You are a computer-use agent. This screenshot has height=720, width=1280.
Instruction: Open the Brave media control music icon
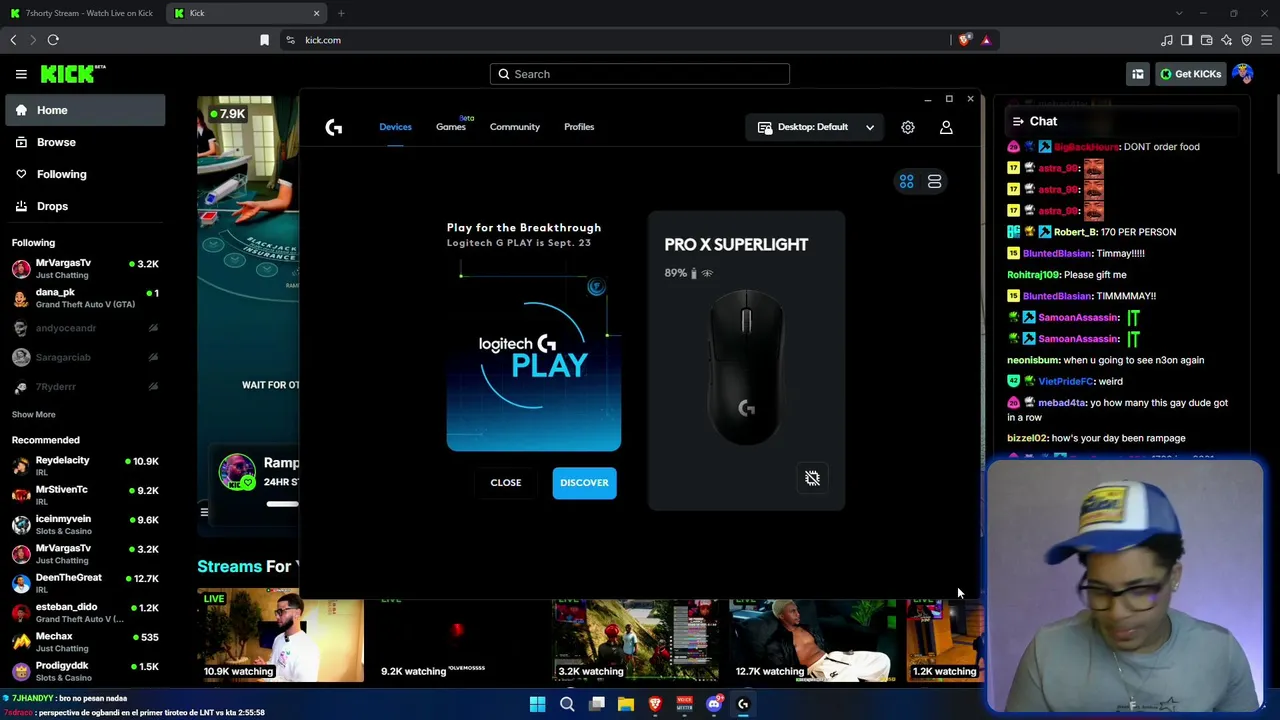(1166, 40)
